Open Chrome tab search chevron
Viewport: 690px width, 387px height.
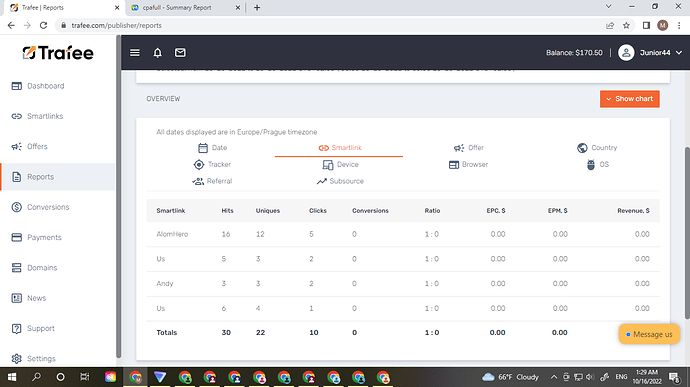click(x=609, y=7)
